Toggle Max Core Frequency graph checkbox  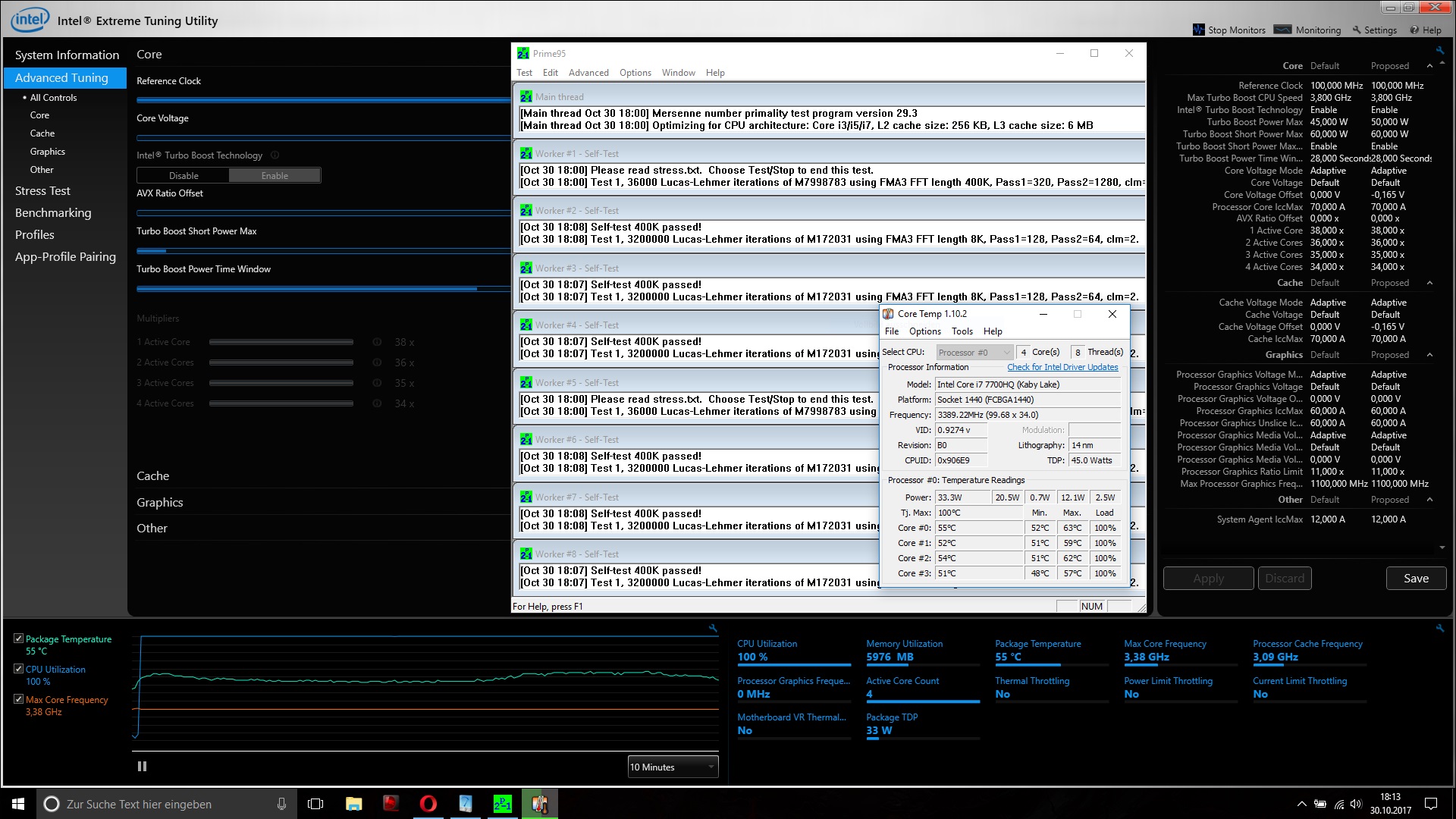click(19, 699)
